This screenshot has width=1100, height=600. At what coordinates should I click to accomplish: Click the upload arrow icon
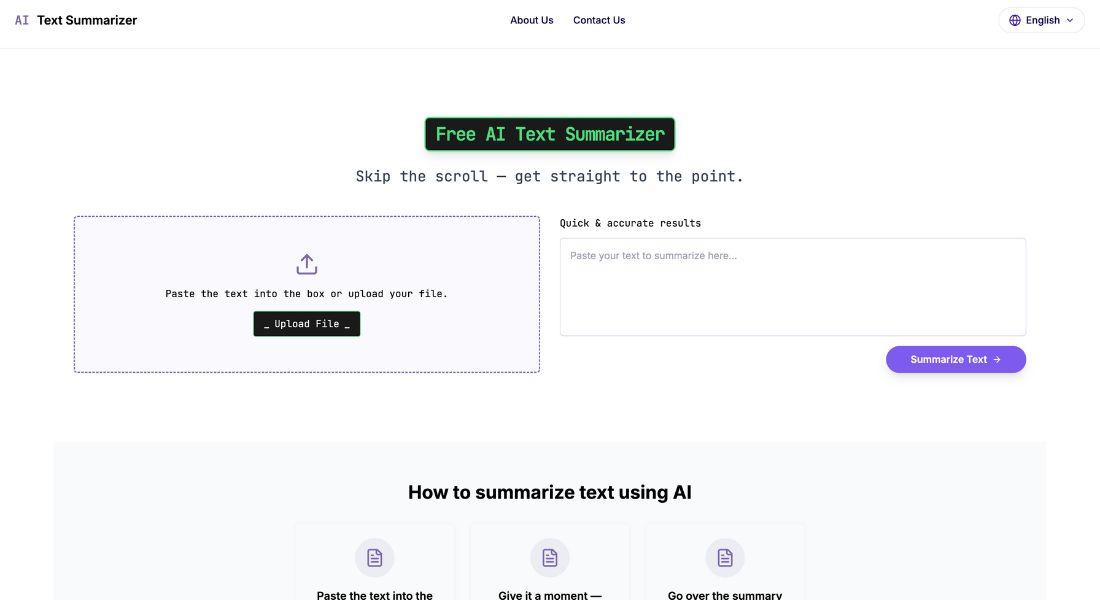click(x=307, y=264)
